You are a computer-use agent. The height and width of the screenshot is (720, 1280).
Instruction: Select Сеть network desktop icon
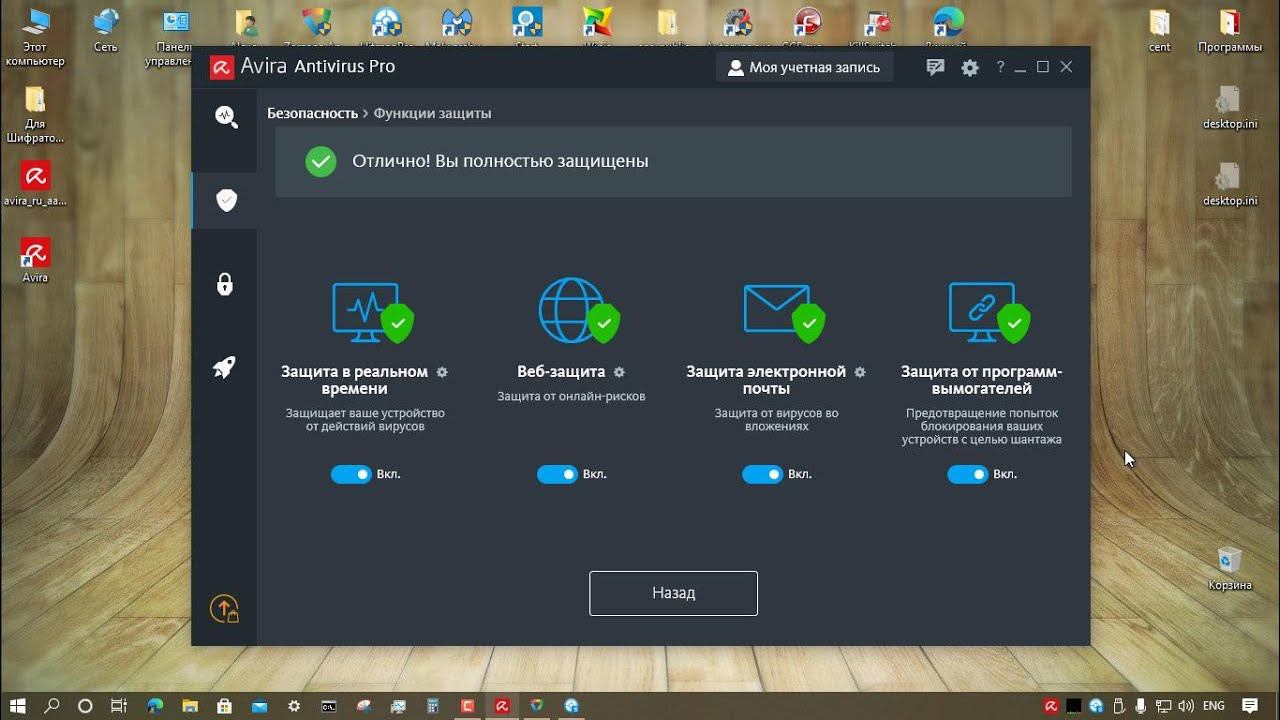pos(105,31)
